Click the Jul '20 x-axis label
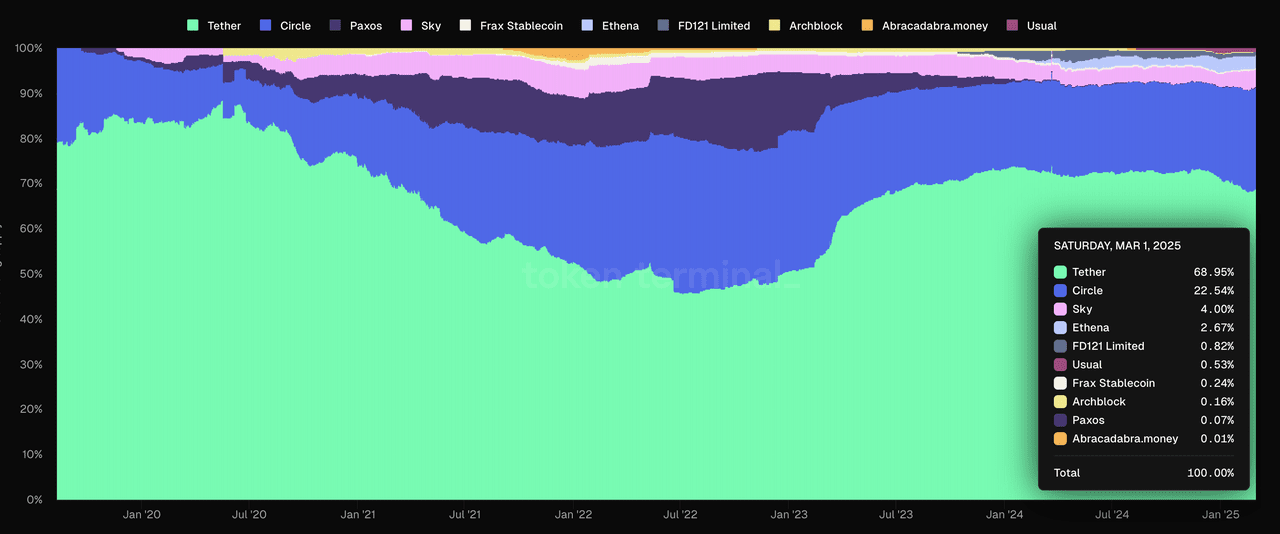1280x534 pixels. (249, 515)
